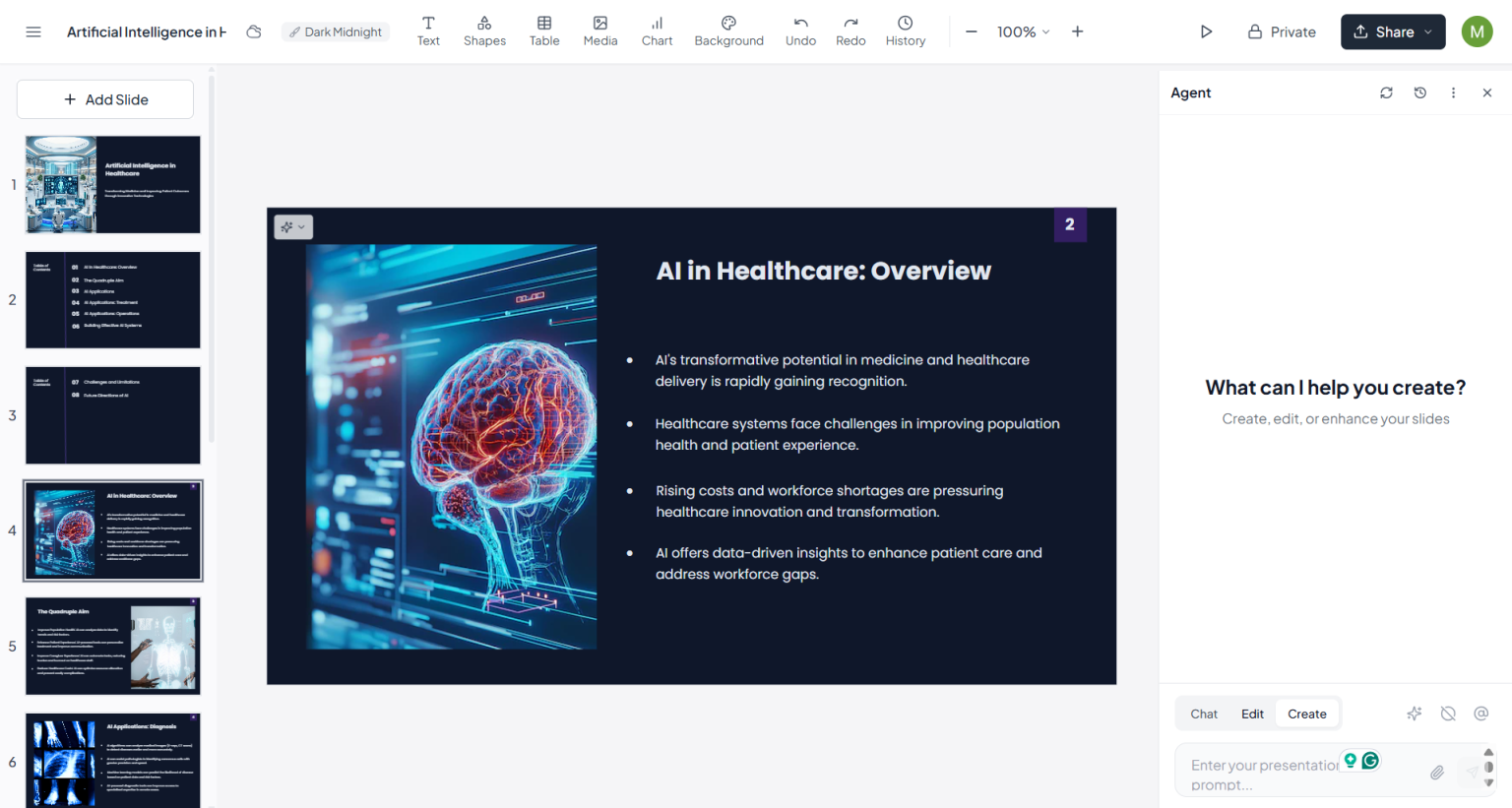Open the hamburger menu

33,31
